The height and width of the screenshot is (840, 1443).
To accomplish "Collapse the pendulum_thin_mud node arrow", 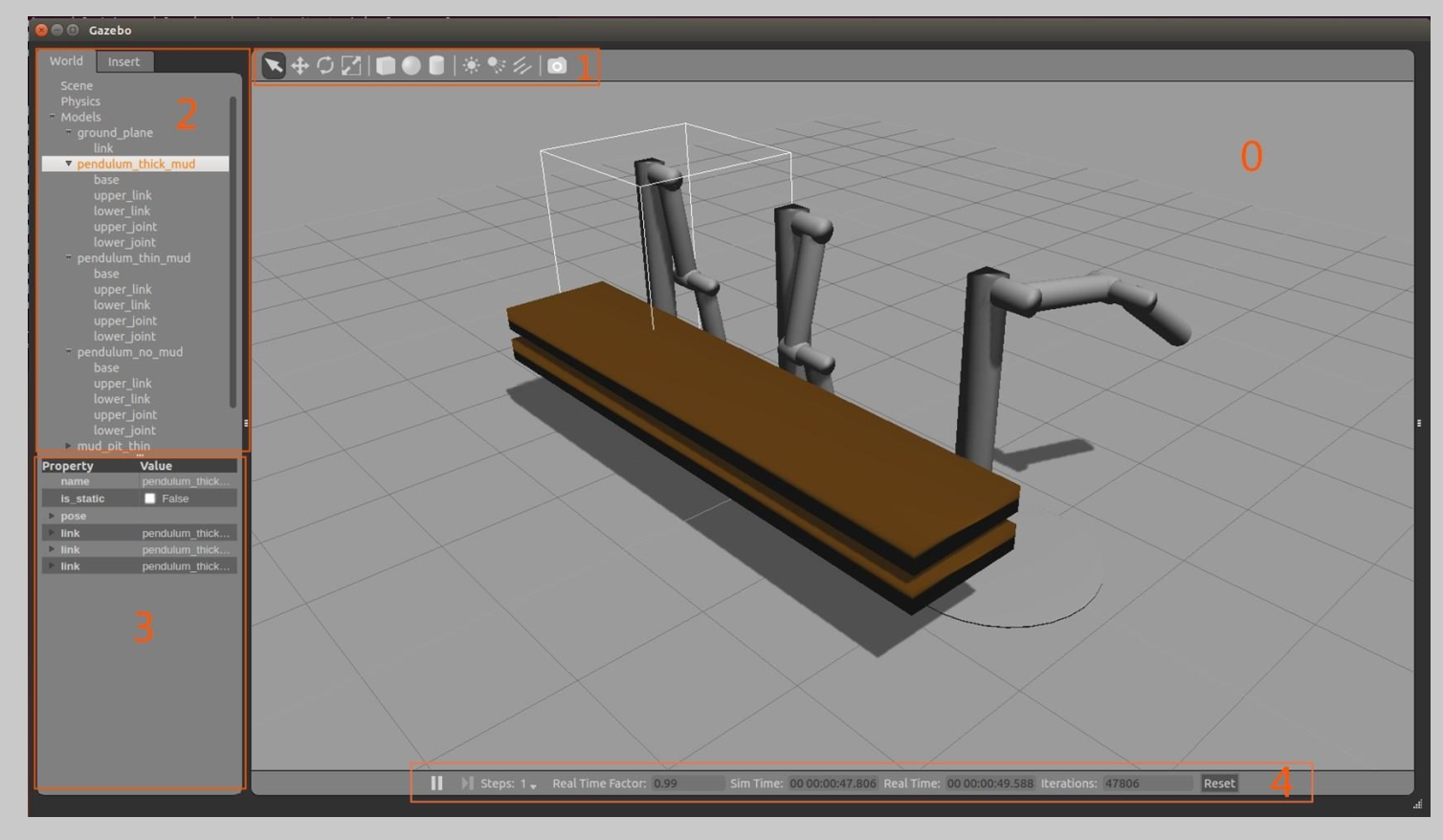I will pos(69,257).
